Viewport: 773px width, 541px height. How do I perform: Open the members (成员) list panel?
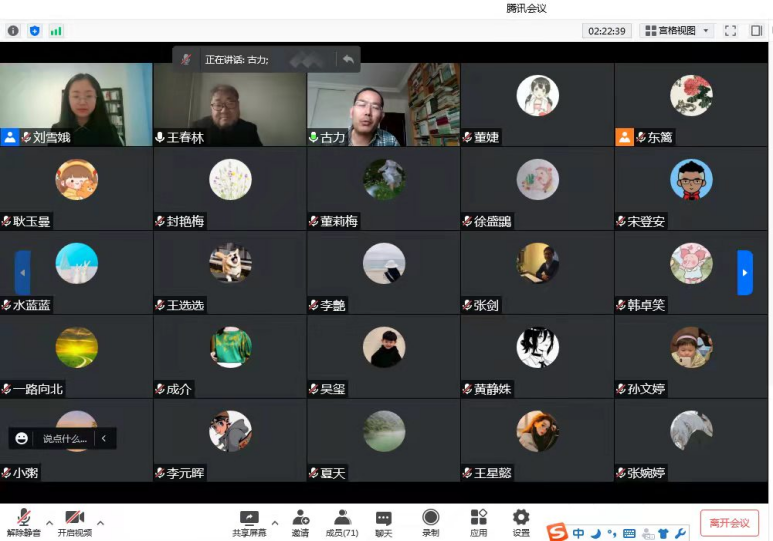tap(342, 522)
